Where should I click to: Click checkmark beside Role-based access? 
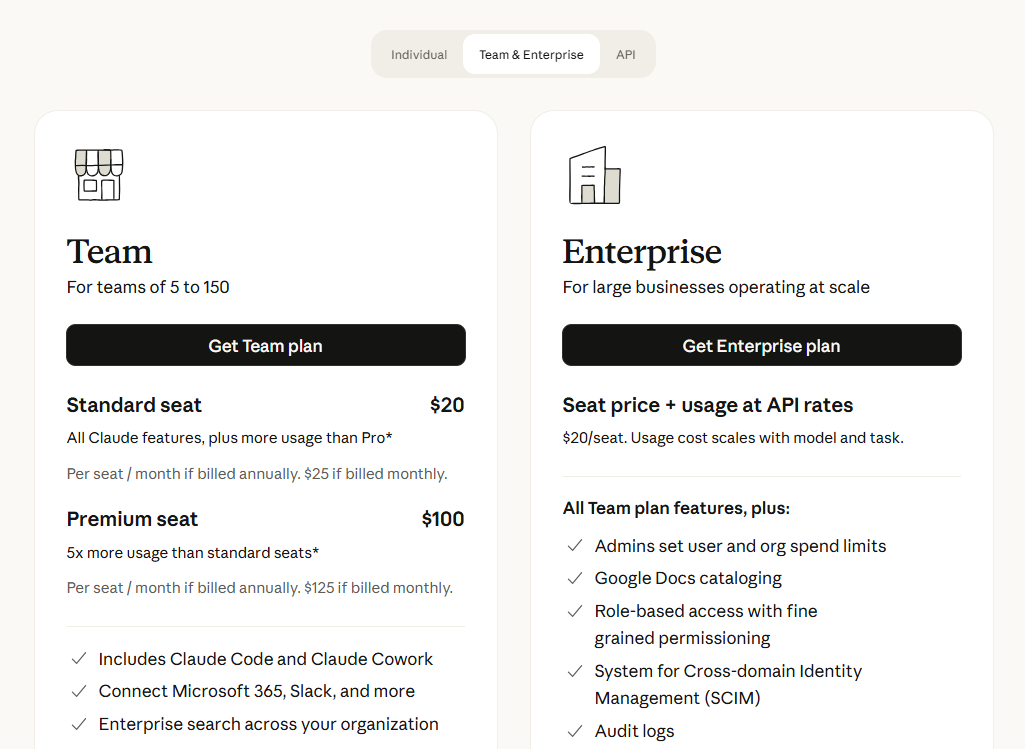(x=575, y=610)
